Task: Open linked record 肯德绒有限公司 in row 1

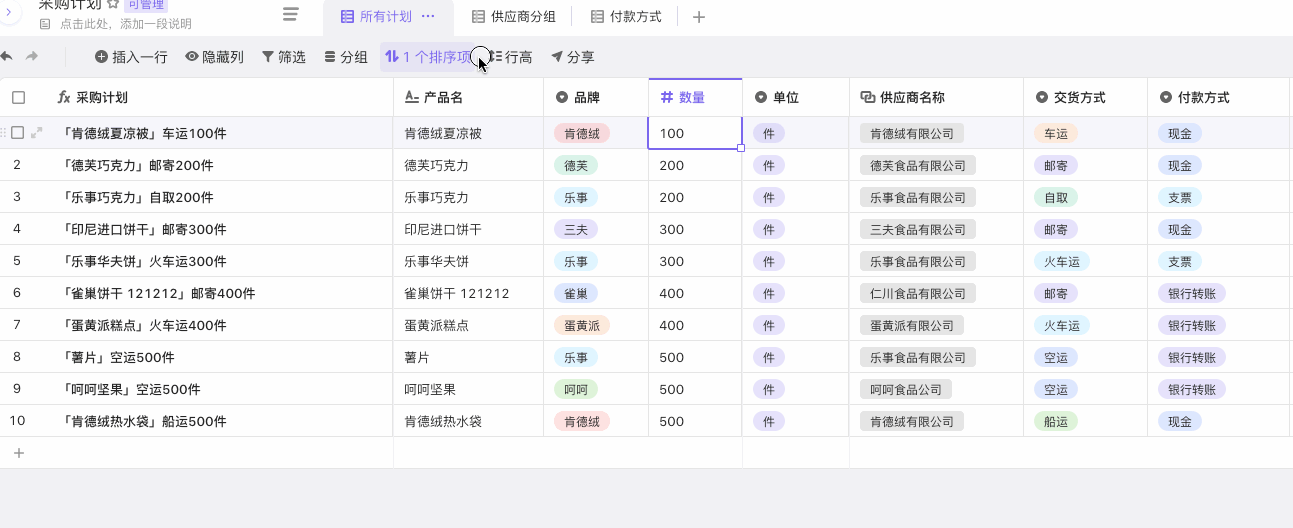Action: pyautogui.click(x=911, y=133)
